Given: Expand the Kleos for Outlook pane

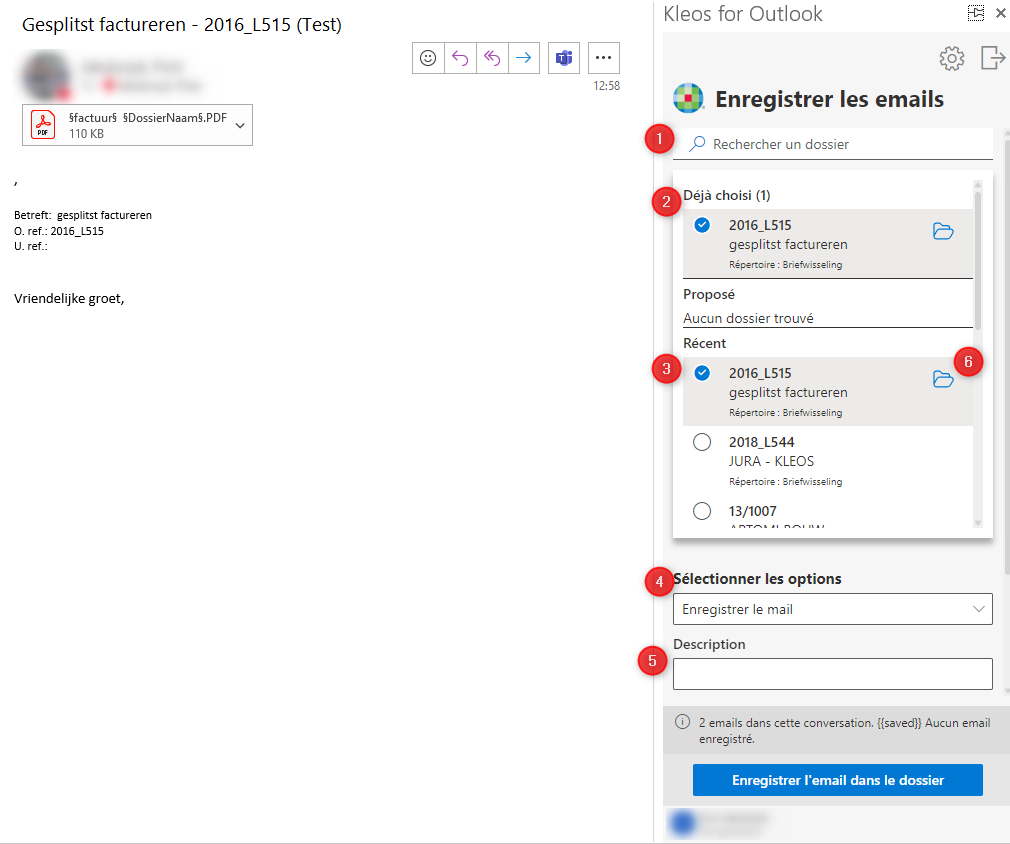Looking at the screenshot, I should pyautogui.click(x=975, y=13).
